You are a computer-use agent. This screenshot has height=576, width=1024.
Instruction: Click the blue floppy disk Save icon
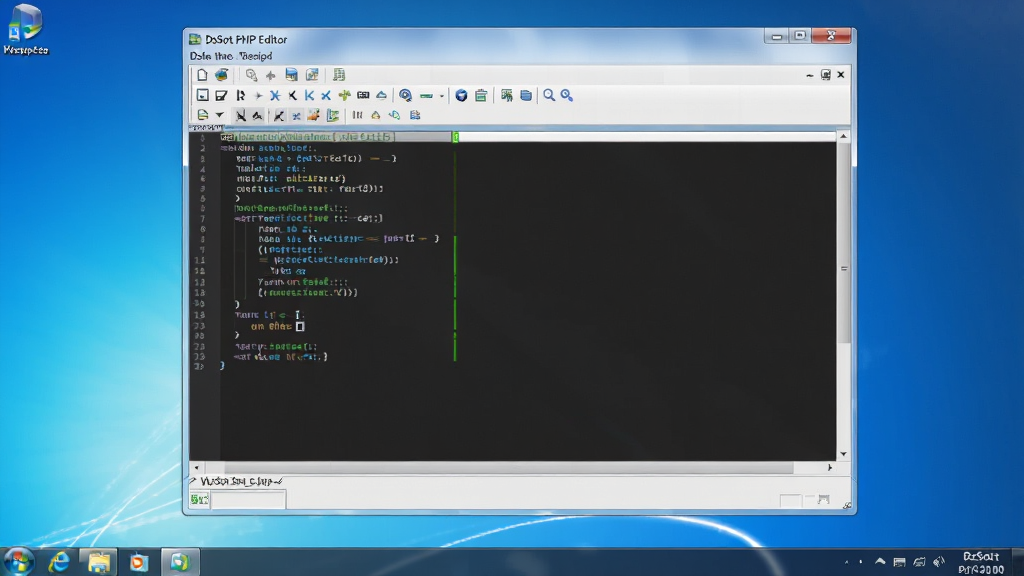291,75
